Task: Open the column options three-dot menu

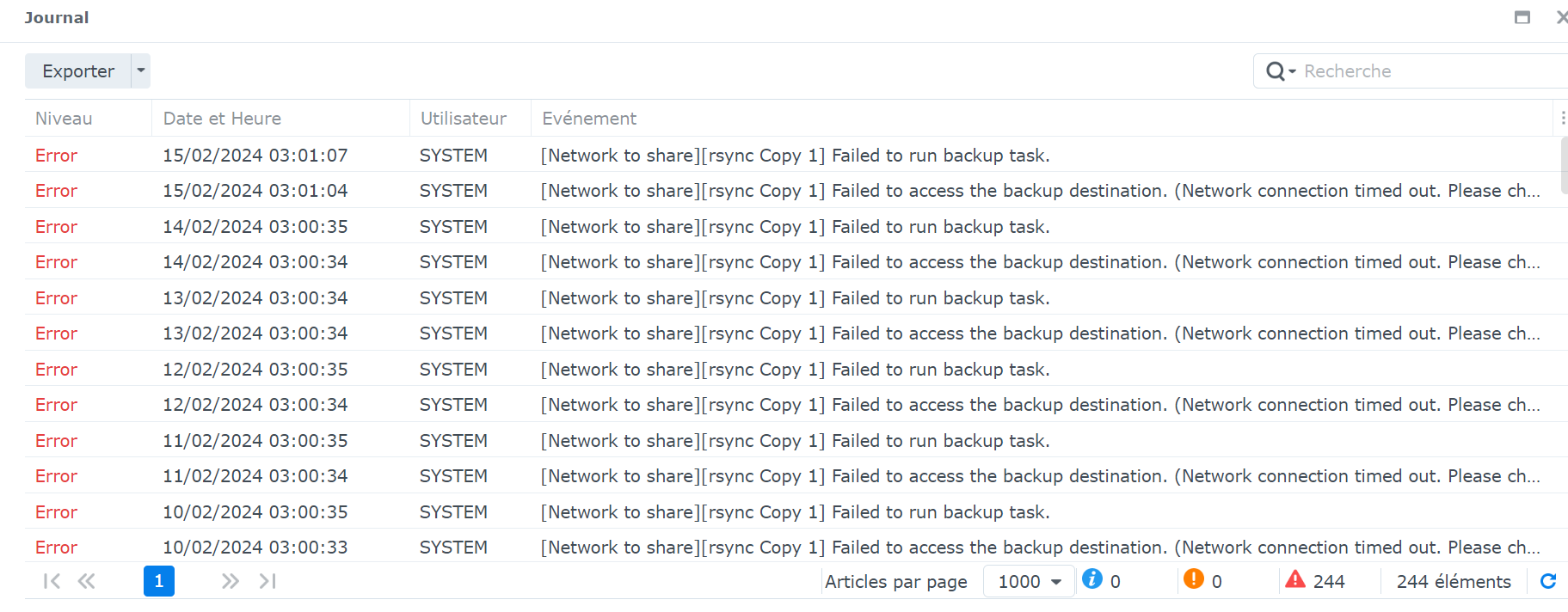Action: [1562, 119]
